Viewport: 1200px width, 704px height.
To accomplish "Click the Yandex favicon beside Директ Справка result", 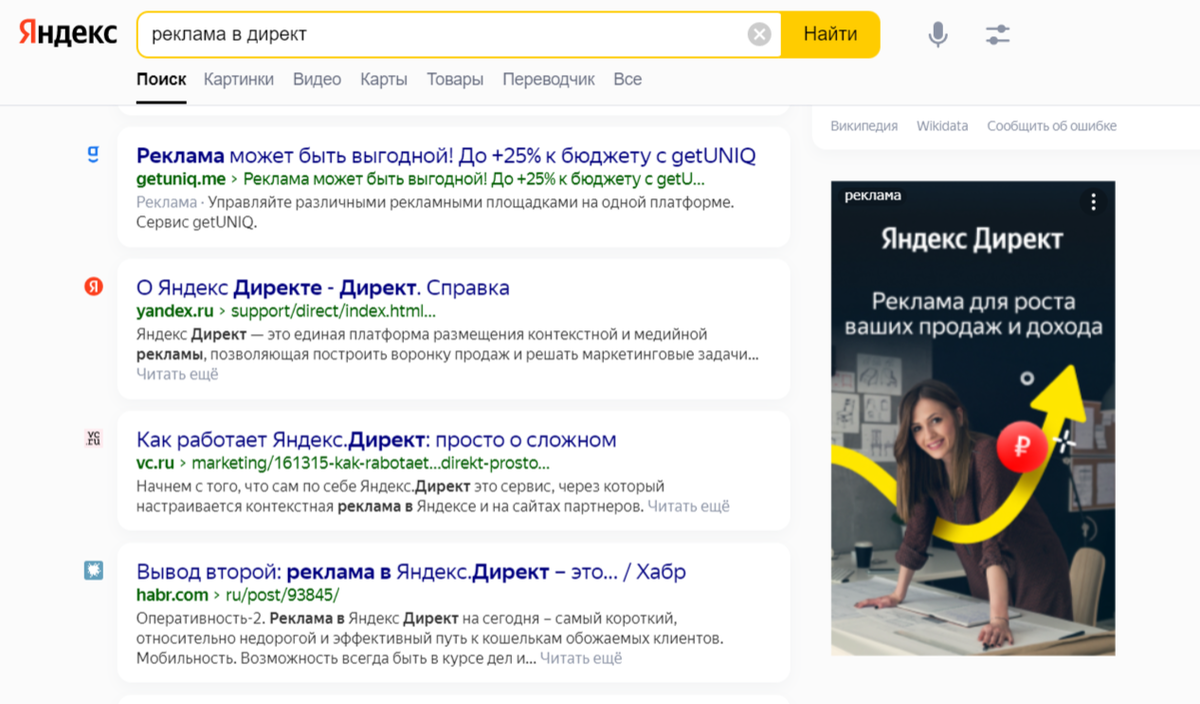I will click(93, 287).
